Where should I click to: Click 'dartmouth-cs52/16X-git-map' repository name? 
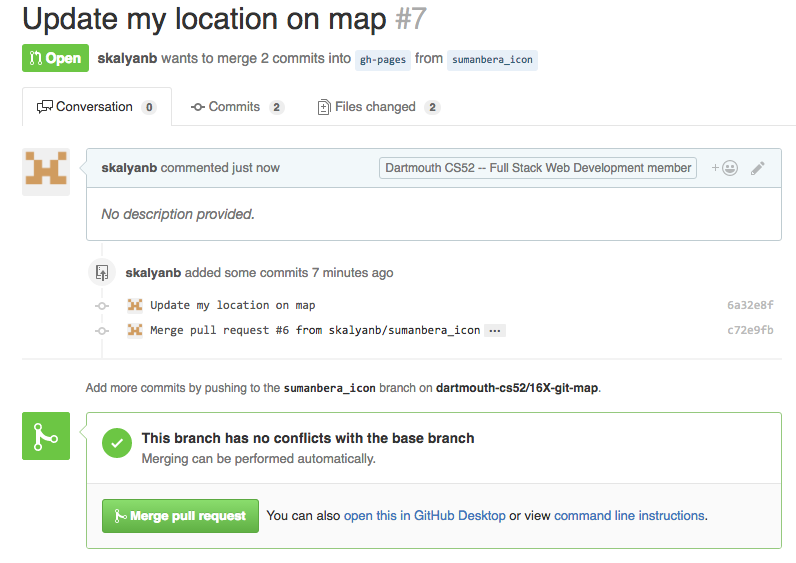[517, 388]
